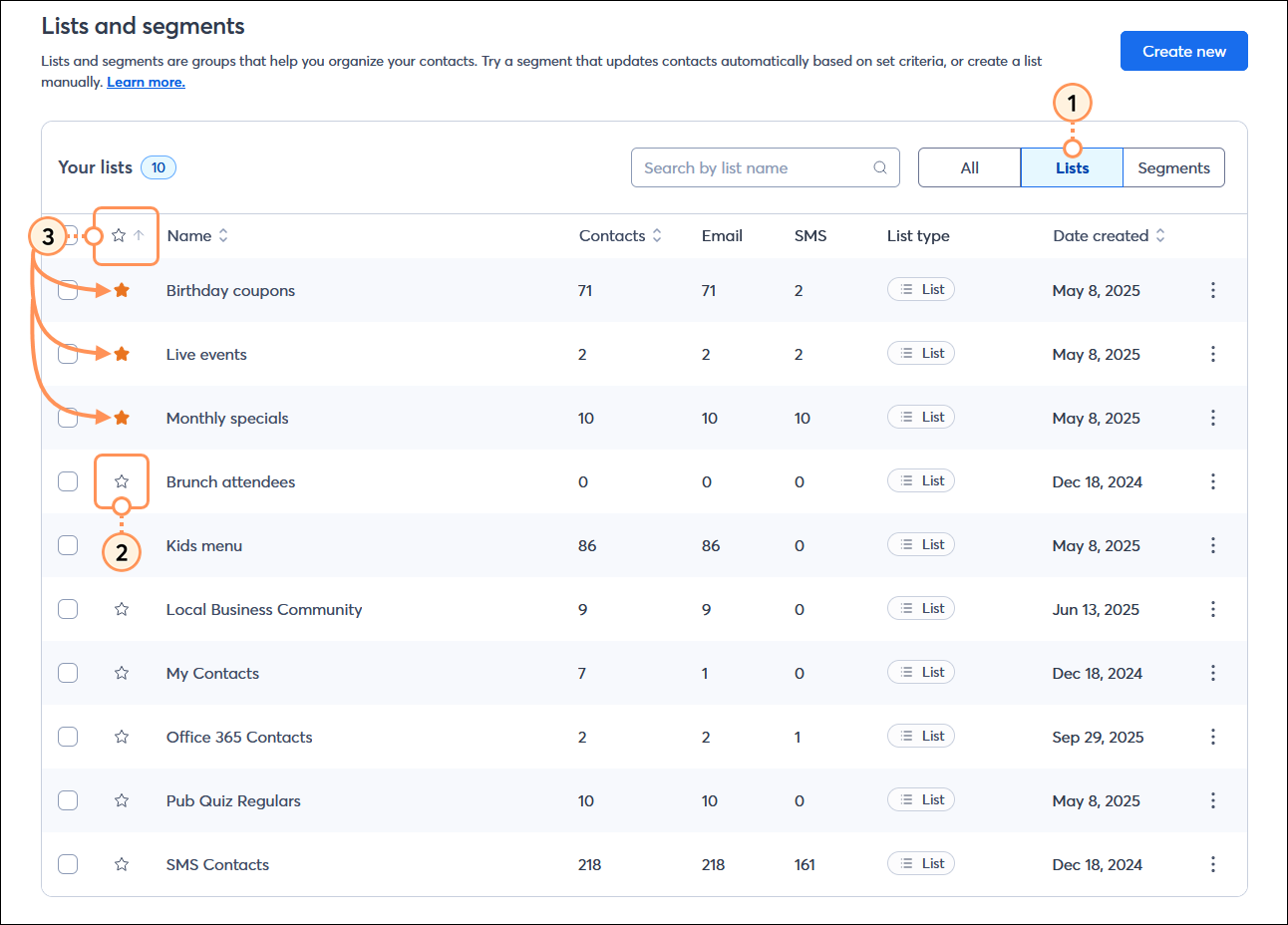The image size is (1288, 925).
Task: Open more options for My Contacts
Action: [1213, 673]
